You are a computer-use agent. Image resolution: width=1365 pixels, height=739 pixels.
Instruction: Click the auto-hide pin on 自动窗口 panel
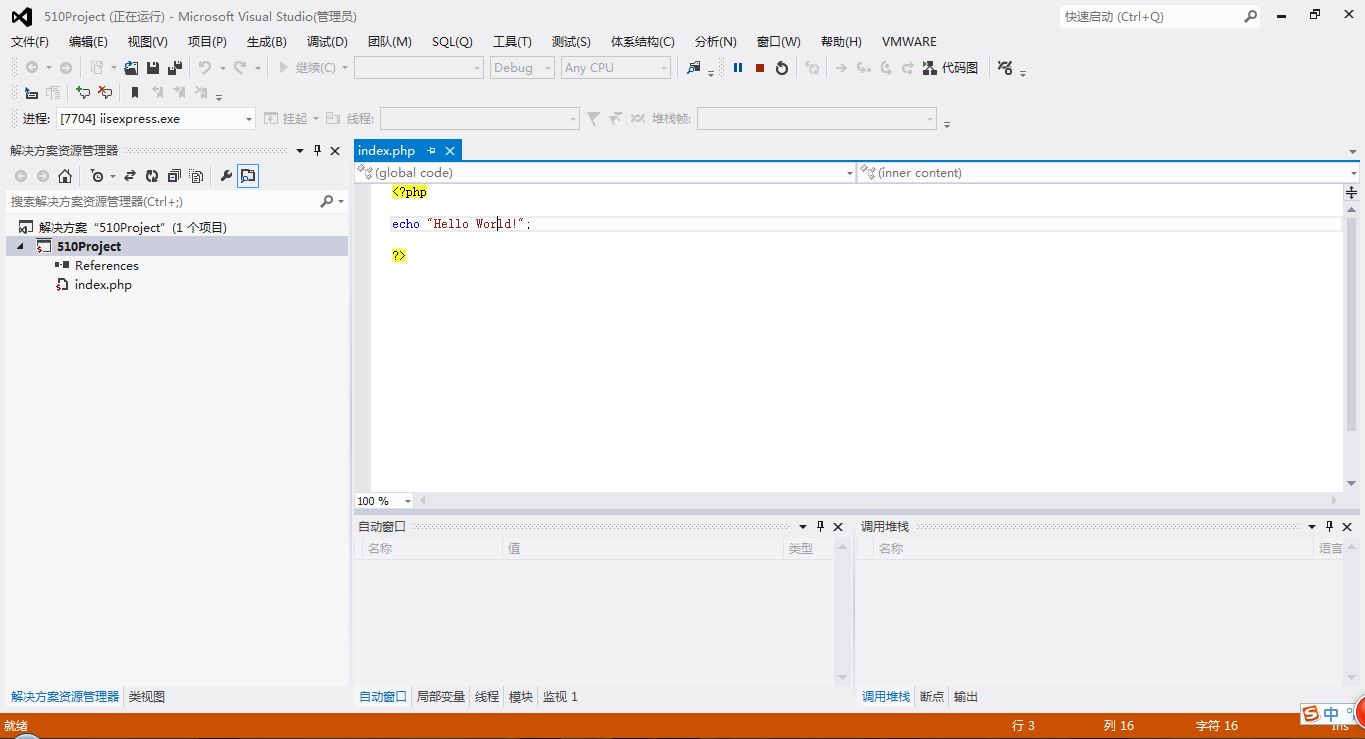(x=821, y=527)
